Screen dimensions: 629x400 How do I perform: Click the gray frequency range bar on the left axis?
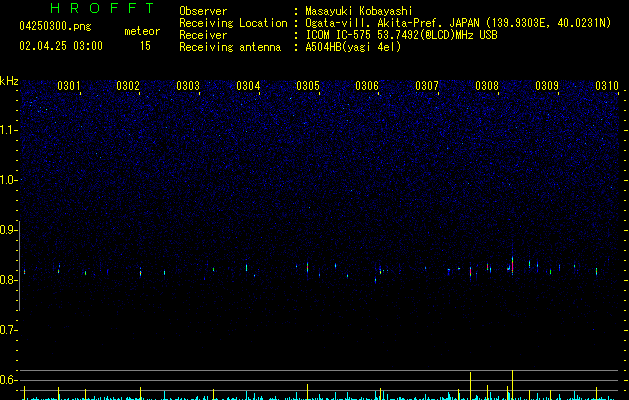click(x=20, y=265)
